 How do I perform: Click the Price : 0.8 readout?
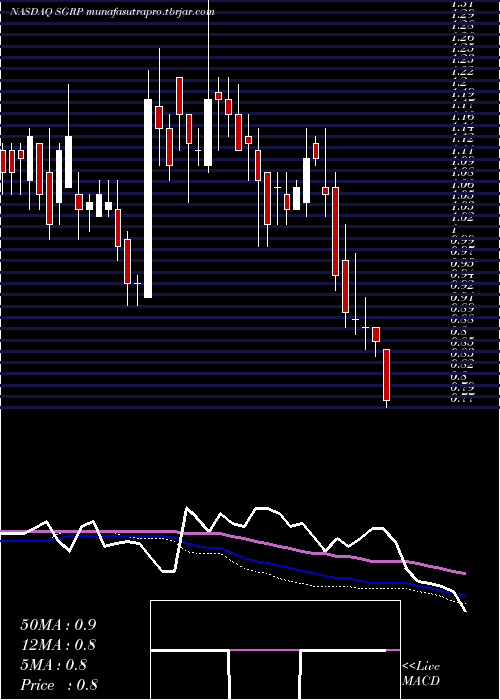click(59, 685)
